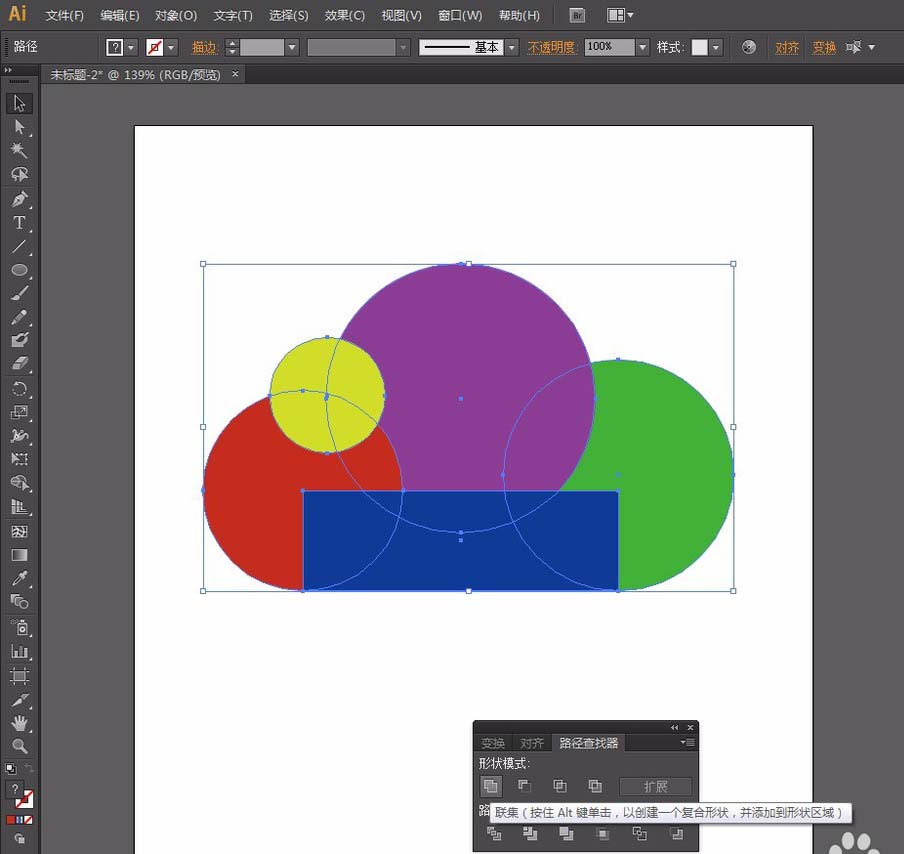Click the fill swatch in control bar

click(x=115, y=47)
